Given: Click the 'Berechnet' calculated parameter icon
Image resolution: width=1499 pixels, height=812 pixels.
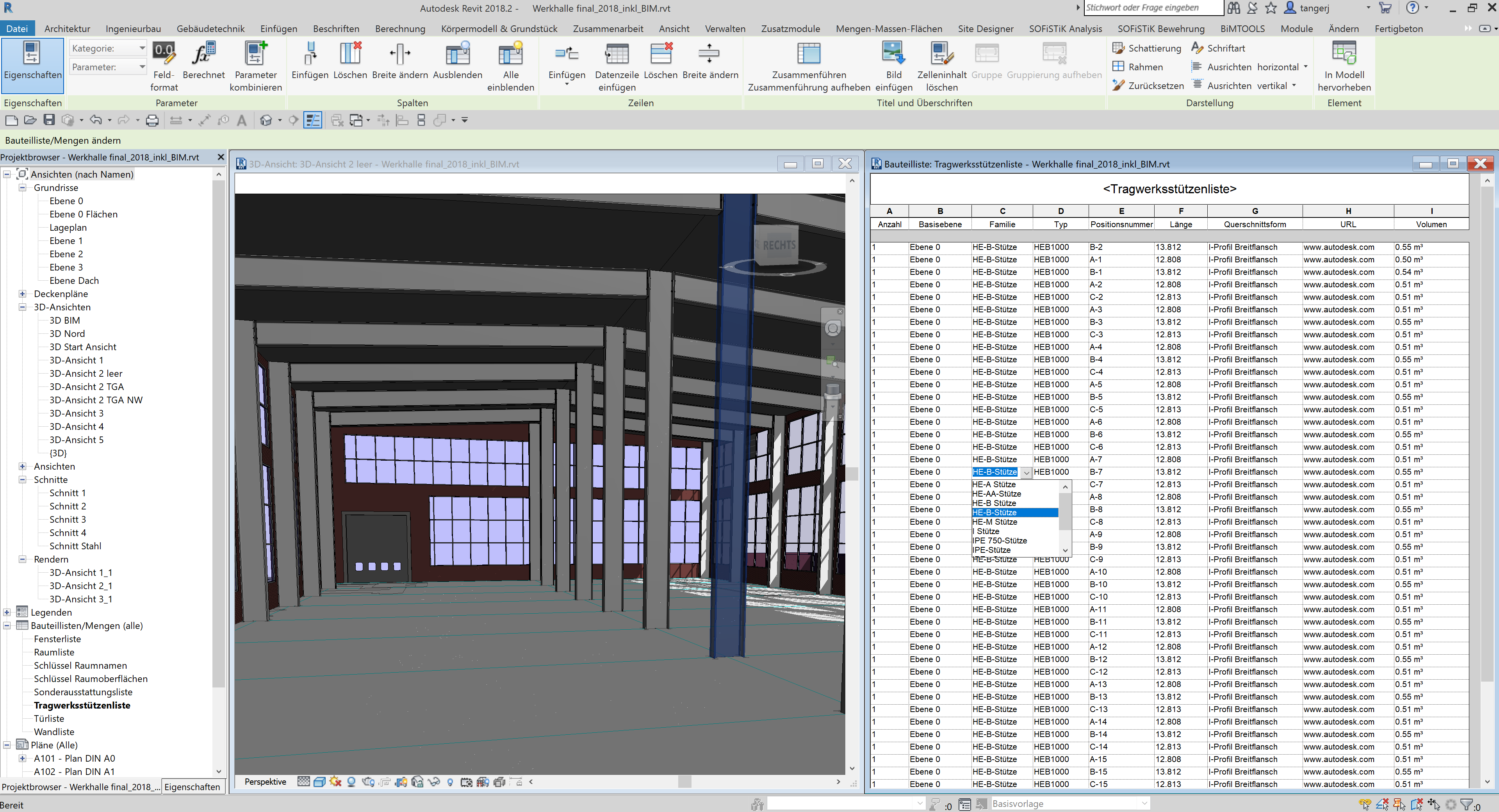Looking at the screenshot, I should tap(204, 58).
